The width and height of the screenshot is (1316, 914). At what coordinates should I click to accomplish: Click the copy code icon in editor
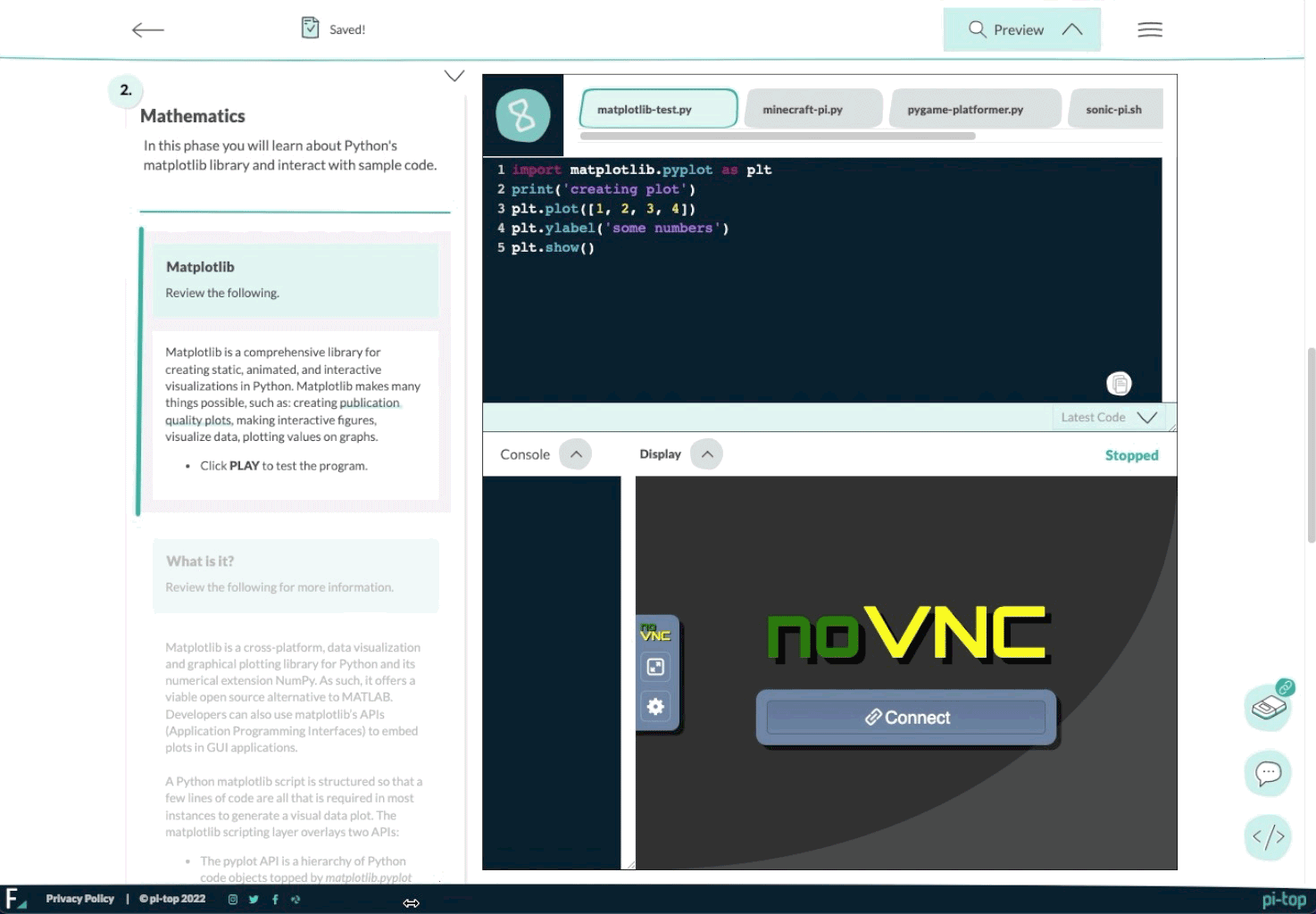(x=1119, y=383)
